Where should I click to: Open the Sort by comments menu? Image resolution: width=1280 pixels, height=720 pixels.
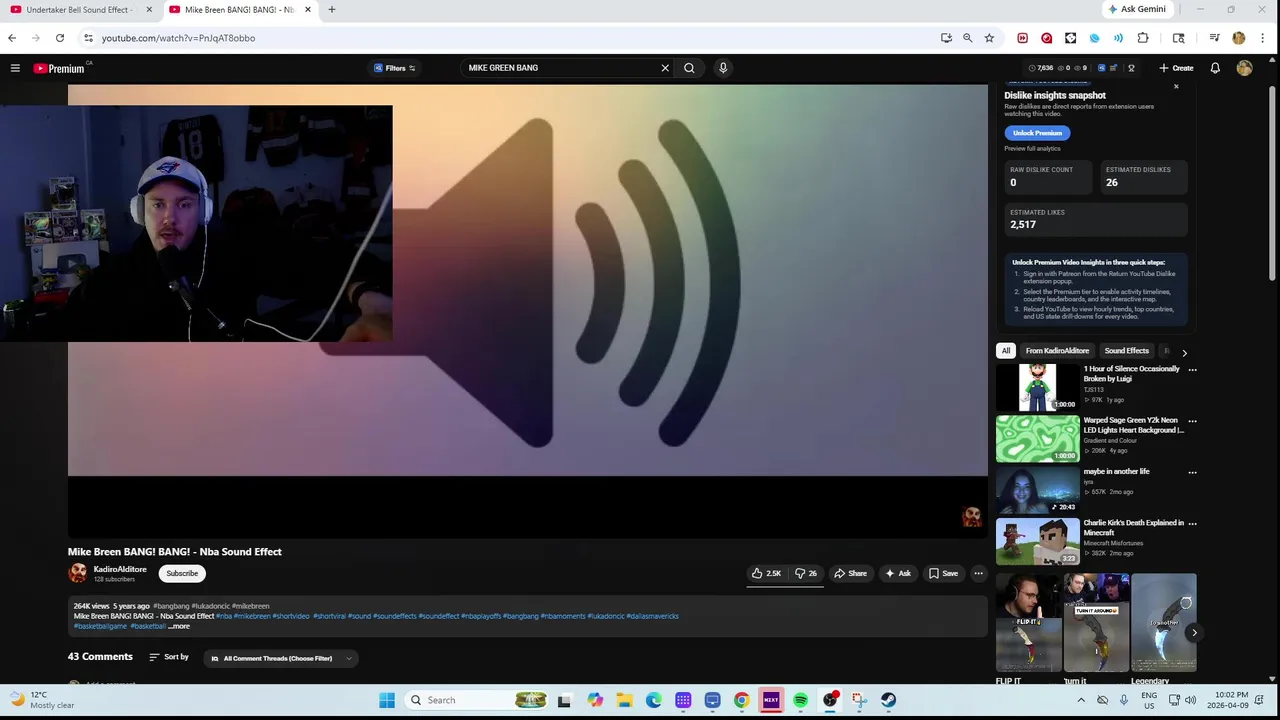coord(169,657)
